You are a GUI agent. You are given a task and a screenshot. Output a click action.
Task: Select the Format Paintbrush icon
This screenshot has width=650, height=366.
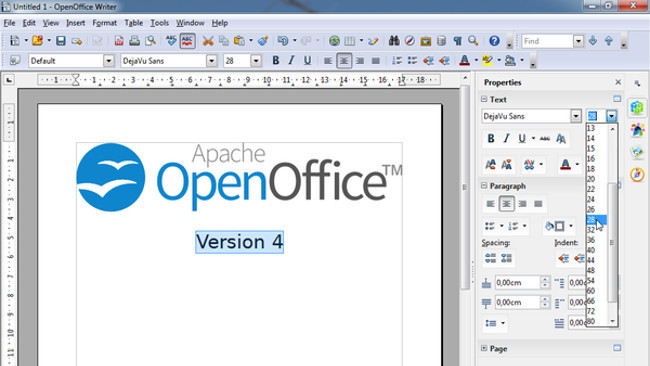point(263,41)
